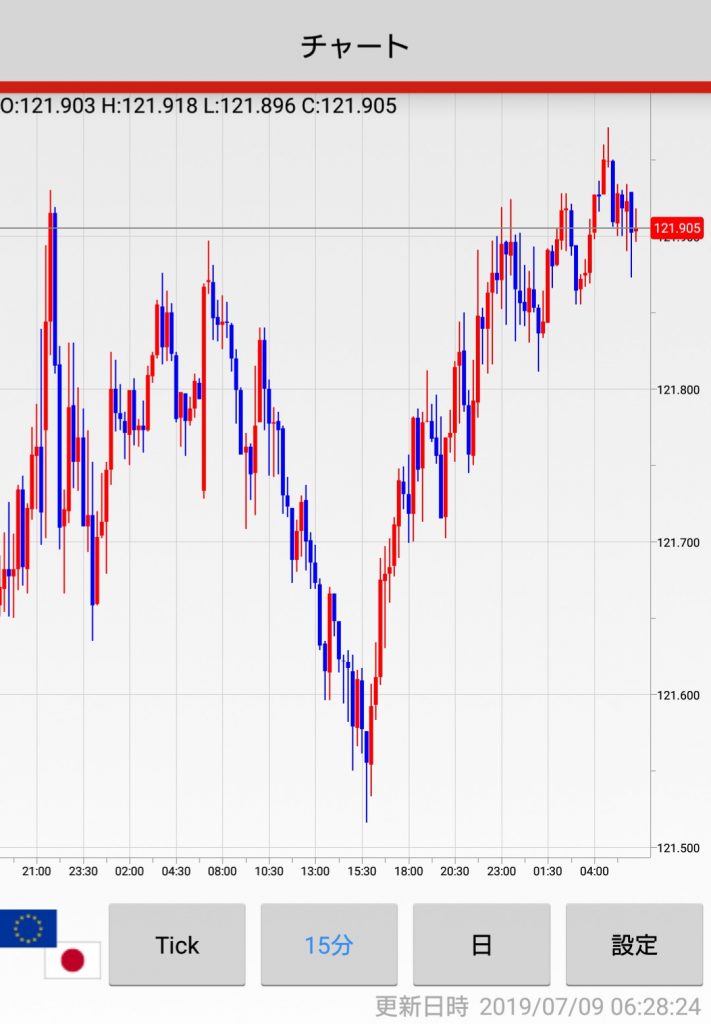Select the 15分 timeframe button
Image resolution: width=711 pixels, height=1024 pixels.
[329, 945]
